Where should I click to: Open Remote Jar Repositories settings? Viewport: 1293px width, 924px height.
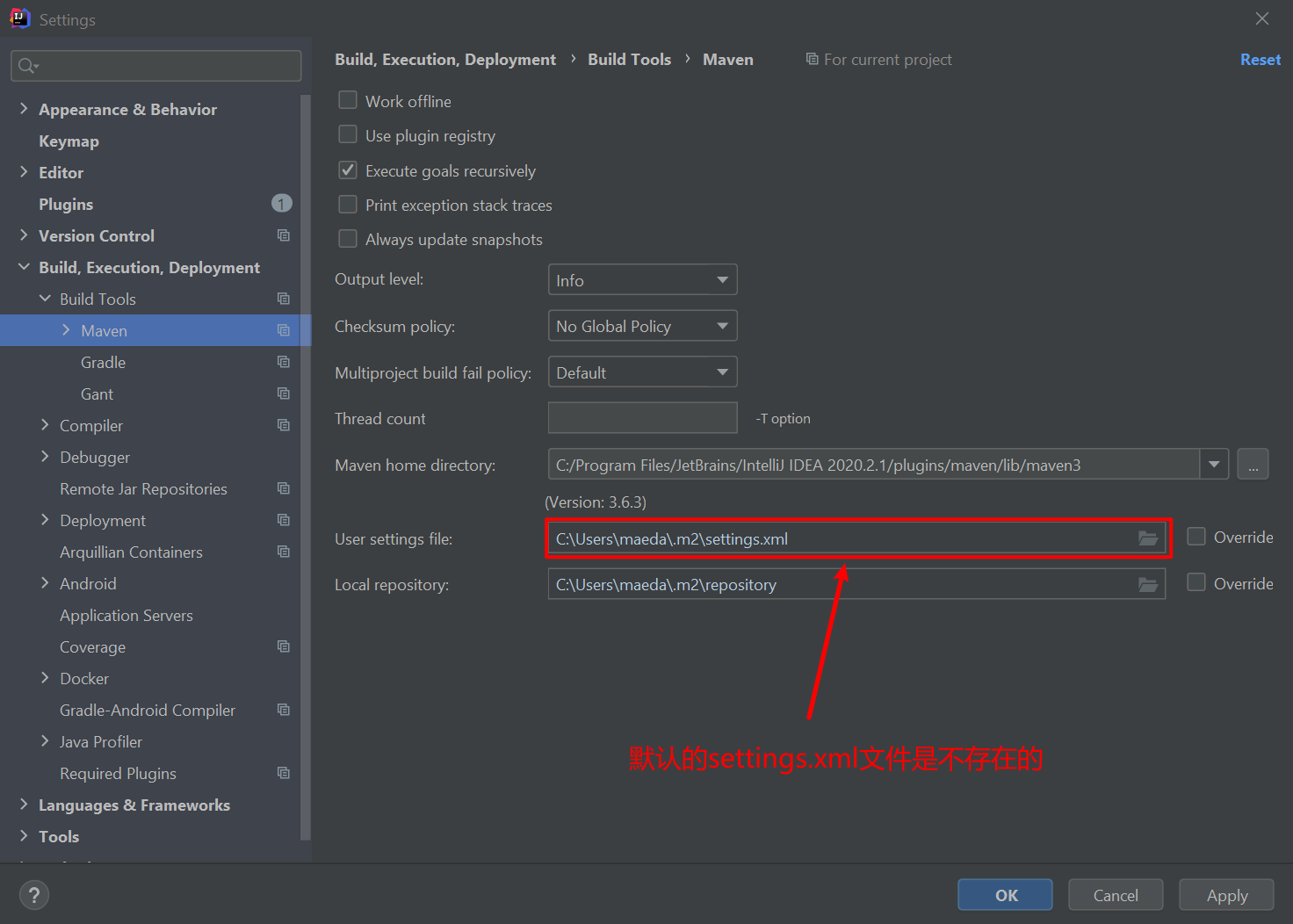click(143, 489)
